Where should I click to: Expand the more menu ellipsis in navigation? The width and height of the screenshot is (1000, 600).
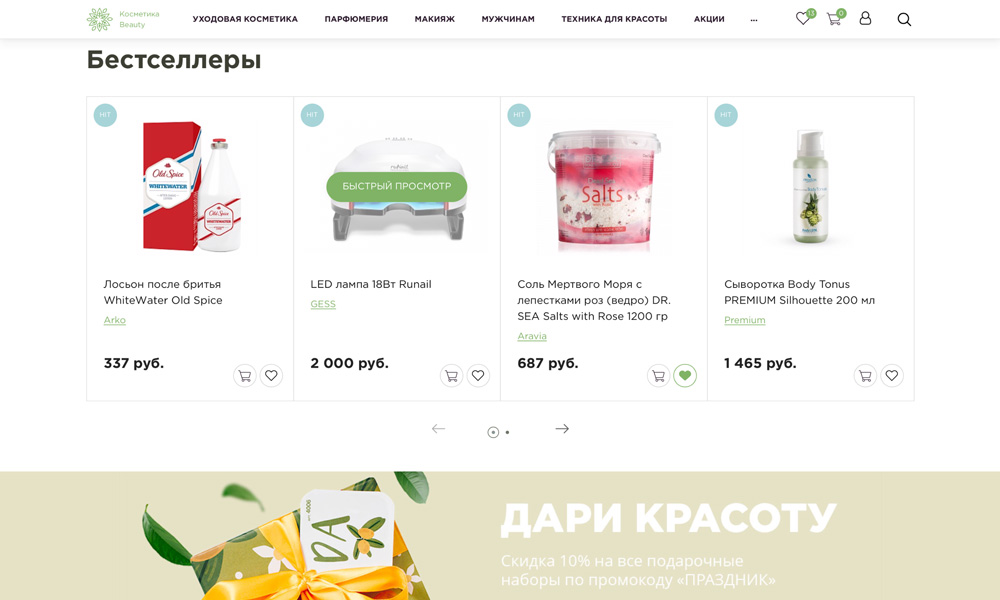[x=754, y=19]
